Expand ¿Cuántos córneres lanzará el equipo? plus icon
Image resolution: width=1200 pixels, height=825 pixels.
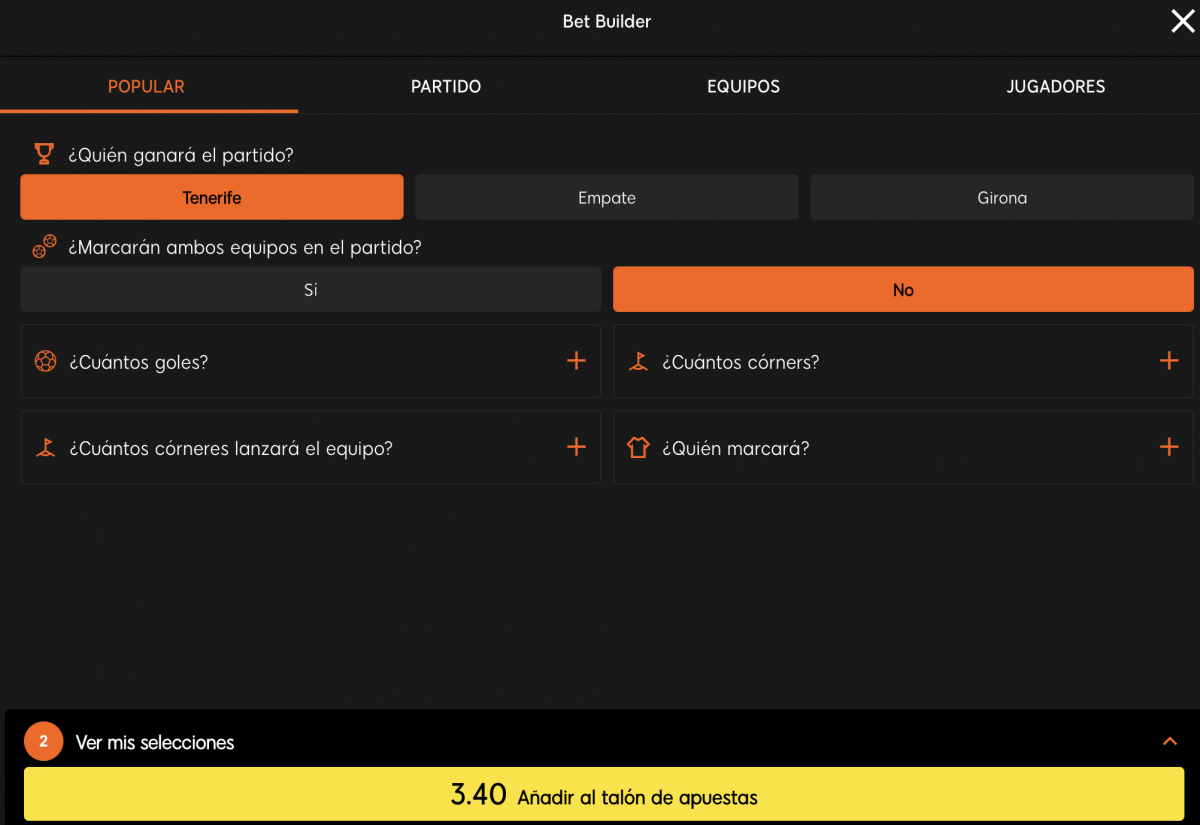[x=576, y=447]
